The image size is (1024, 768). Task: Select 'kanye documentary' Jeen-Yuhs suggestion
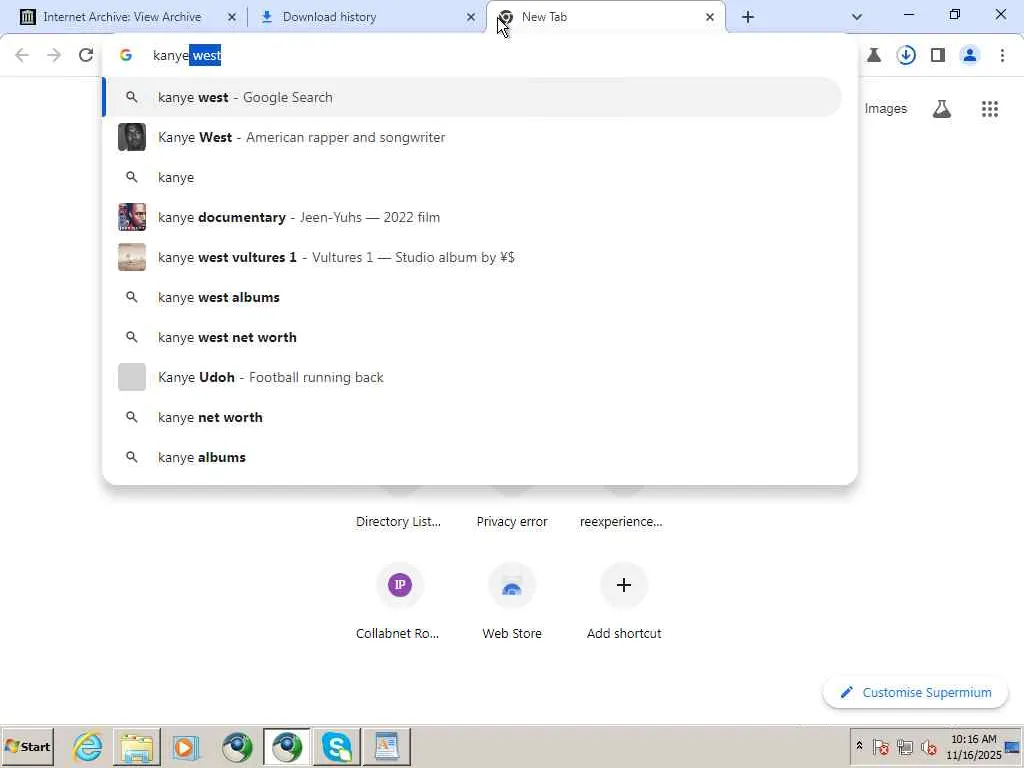pos(472,217)
